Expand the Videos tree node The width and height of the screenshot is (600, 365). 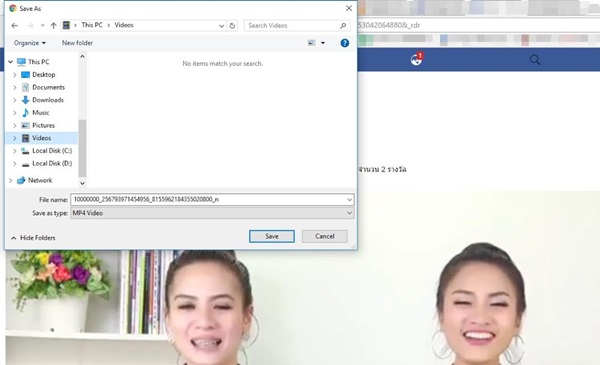[x=15, y=138]
